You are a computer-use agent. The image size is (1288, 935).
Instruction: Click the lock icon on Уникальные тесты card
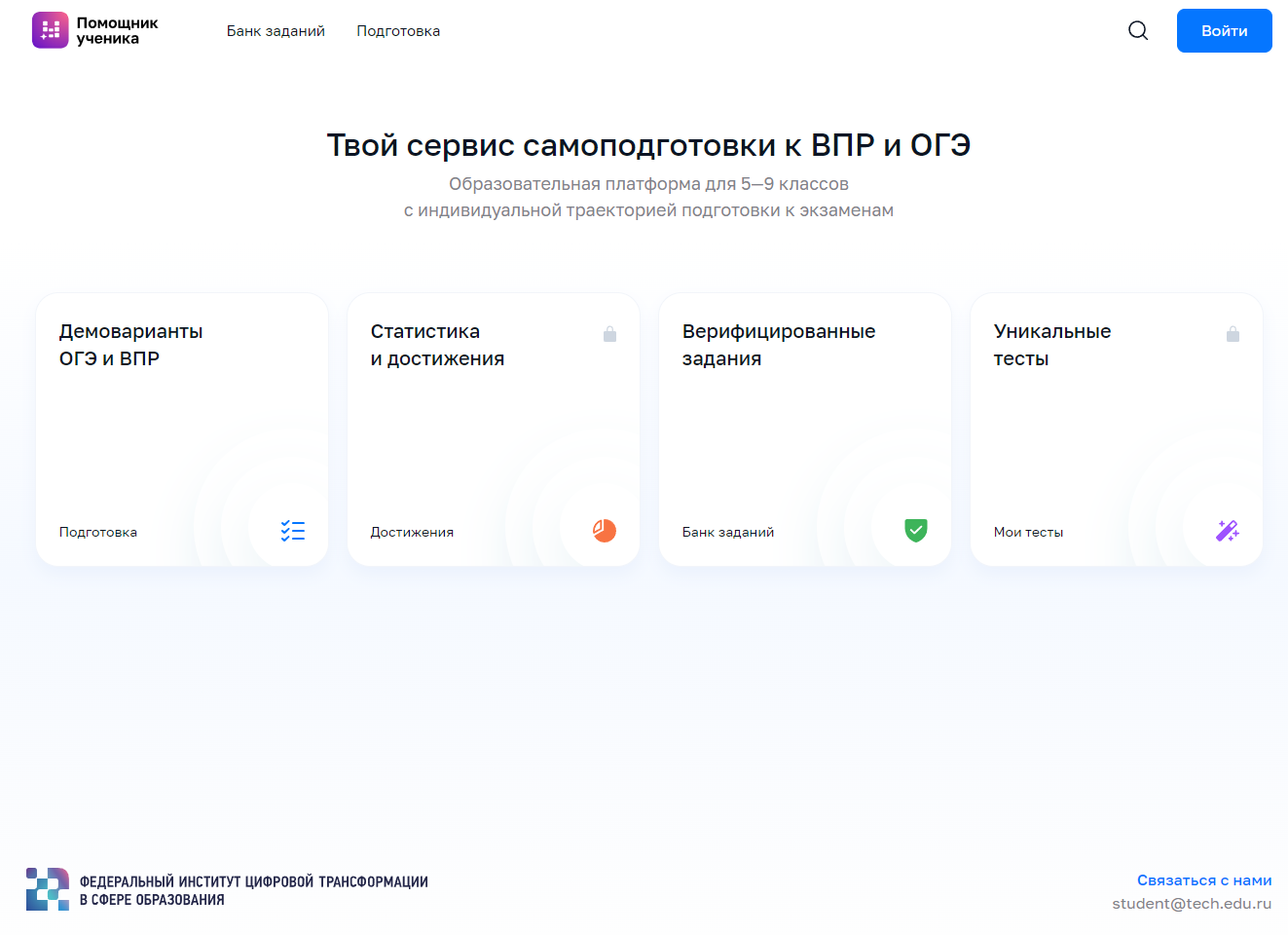coord(1233,333)
